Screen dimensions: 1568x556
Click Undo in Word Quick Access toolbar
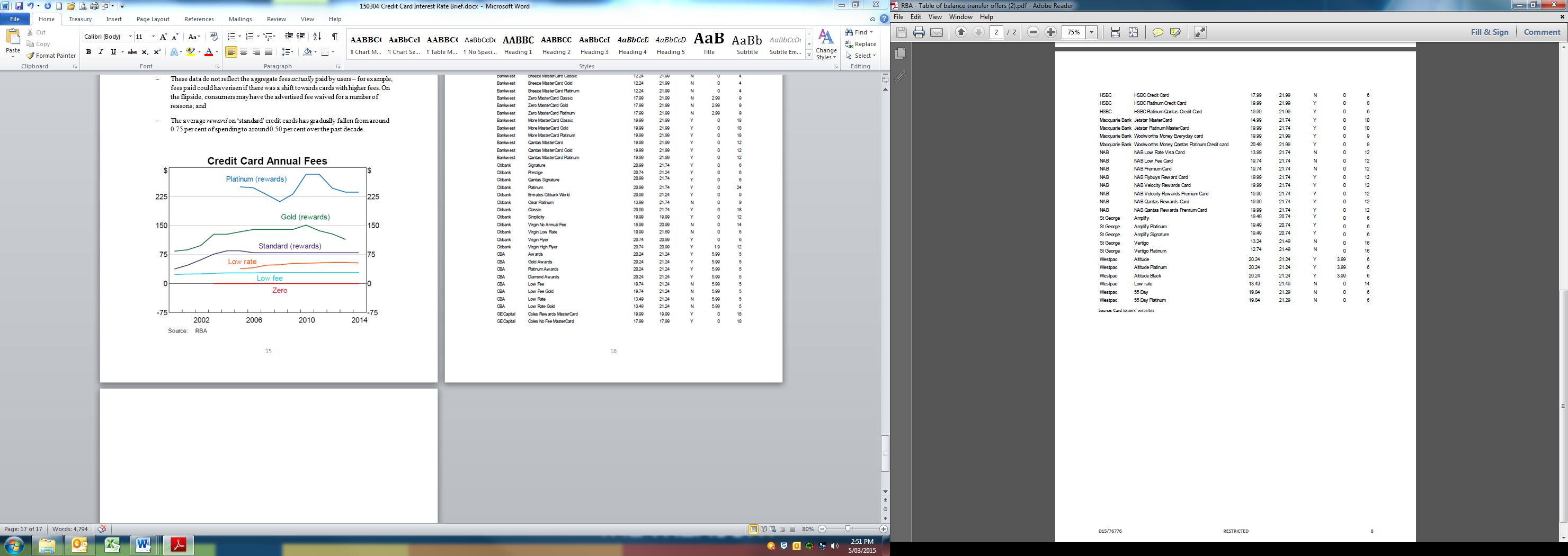click(30, 6)
